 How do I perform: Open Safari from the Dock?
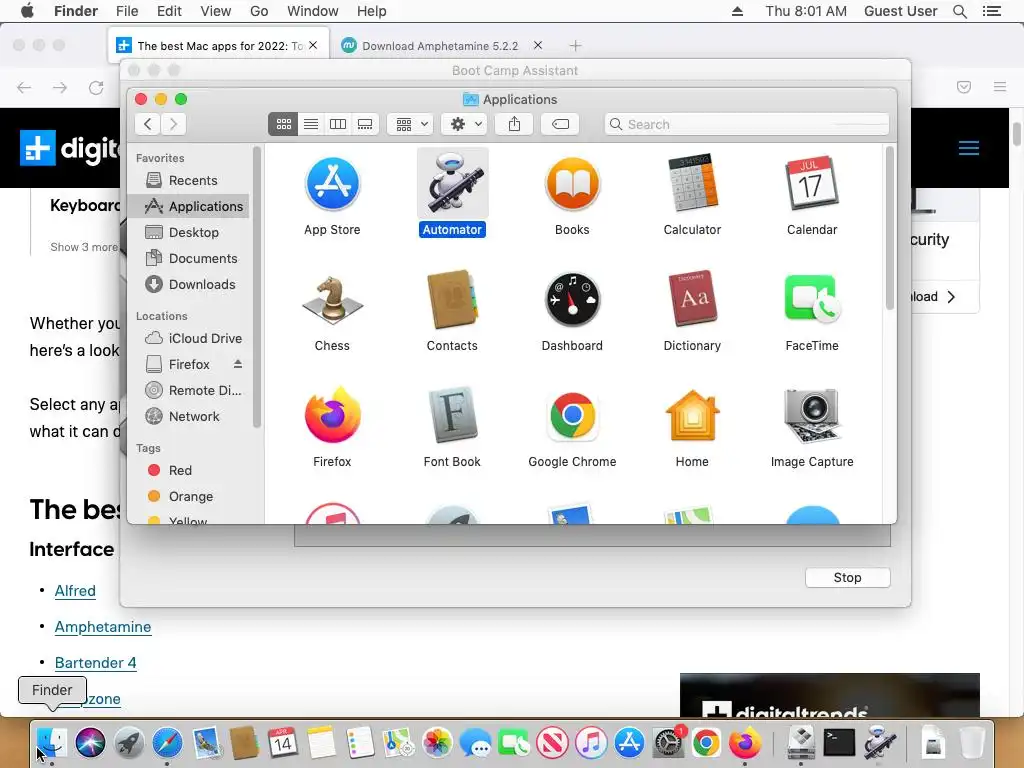167,743
